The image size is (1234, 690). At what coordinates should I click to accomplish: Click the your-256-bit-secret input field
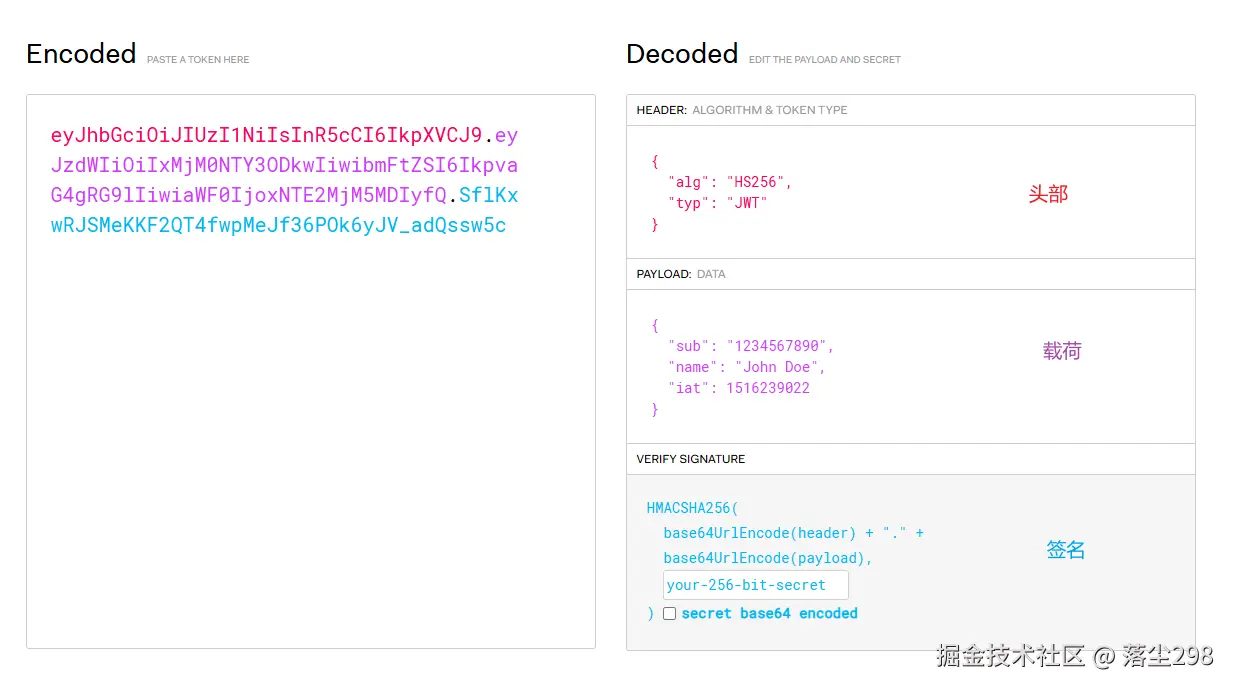point(755,585)
